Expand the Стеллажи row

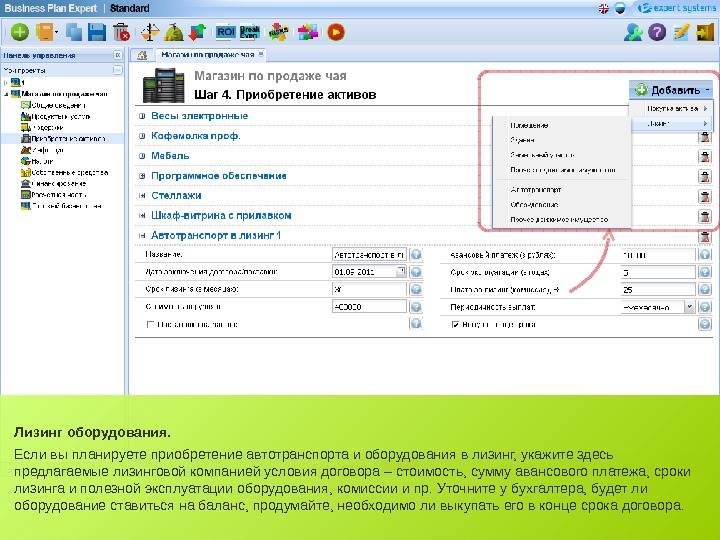tap(142, 196)
